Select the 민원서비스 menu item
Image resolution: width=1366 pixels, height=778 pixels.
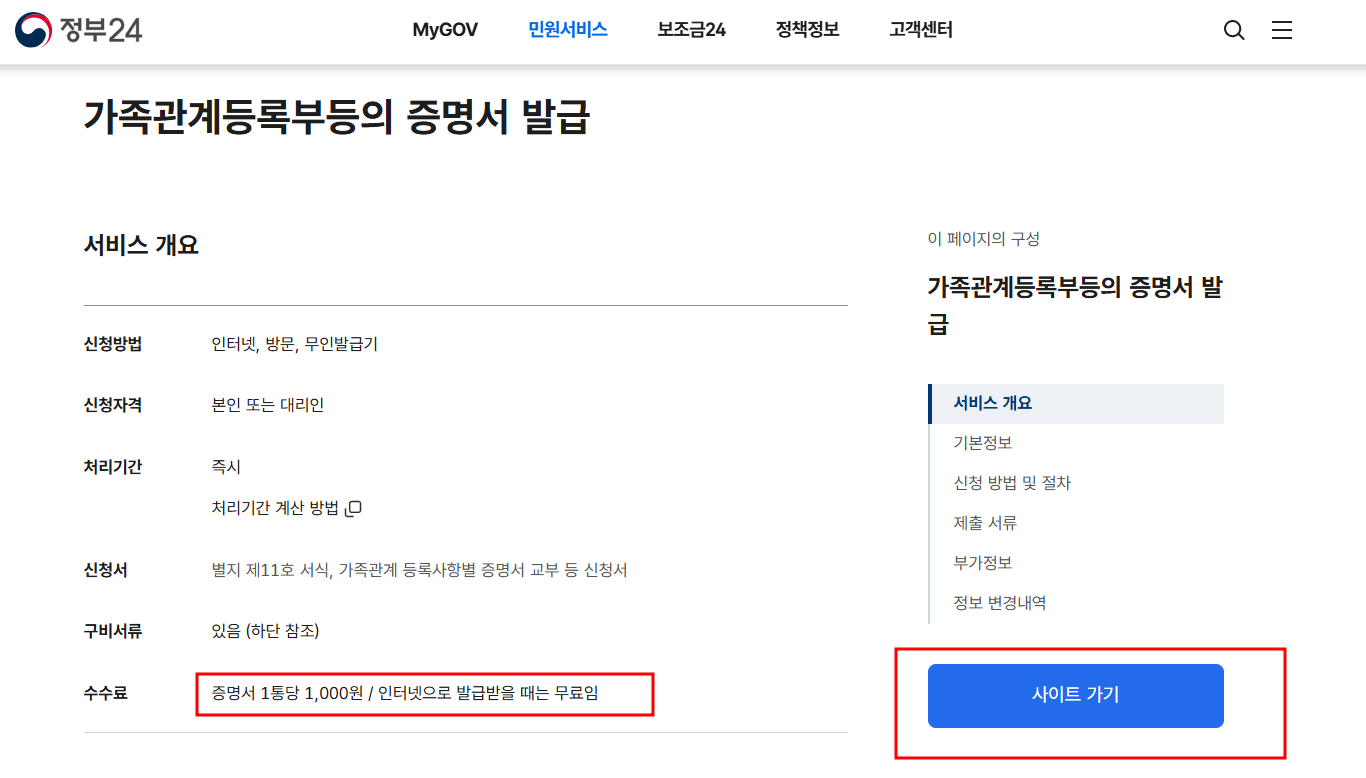point(567,30)
